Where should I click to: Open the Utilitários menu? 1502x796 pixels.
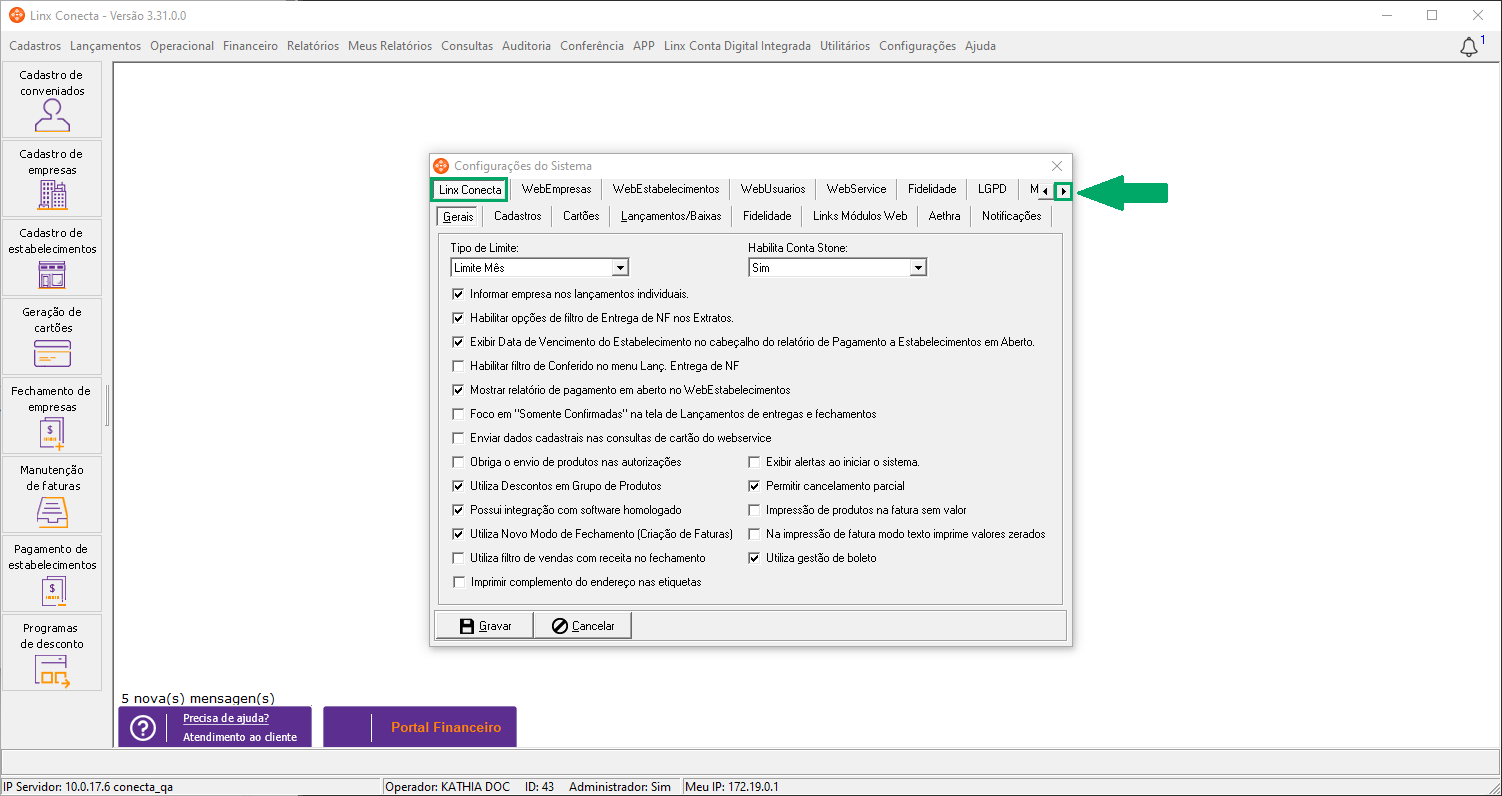(x=845, y=46)
